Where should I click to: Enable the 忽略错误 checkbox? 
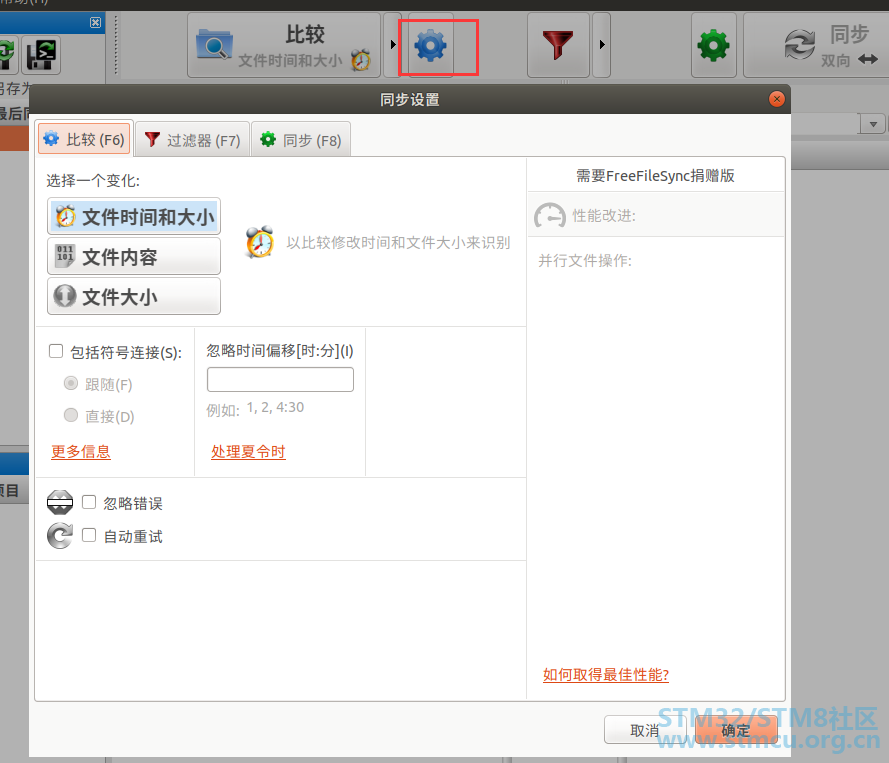(89, 502)
